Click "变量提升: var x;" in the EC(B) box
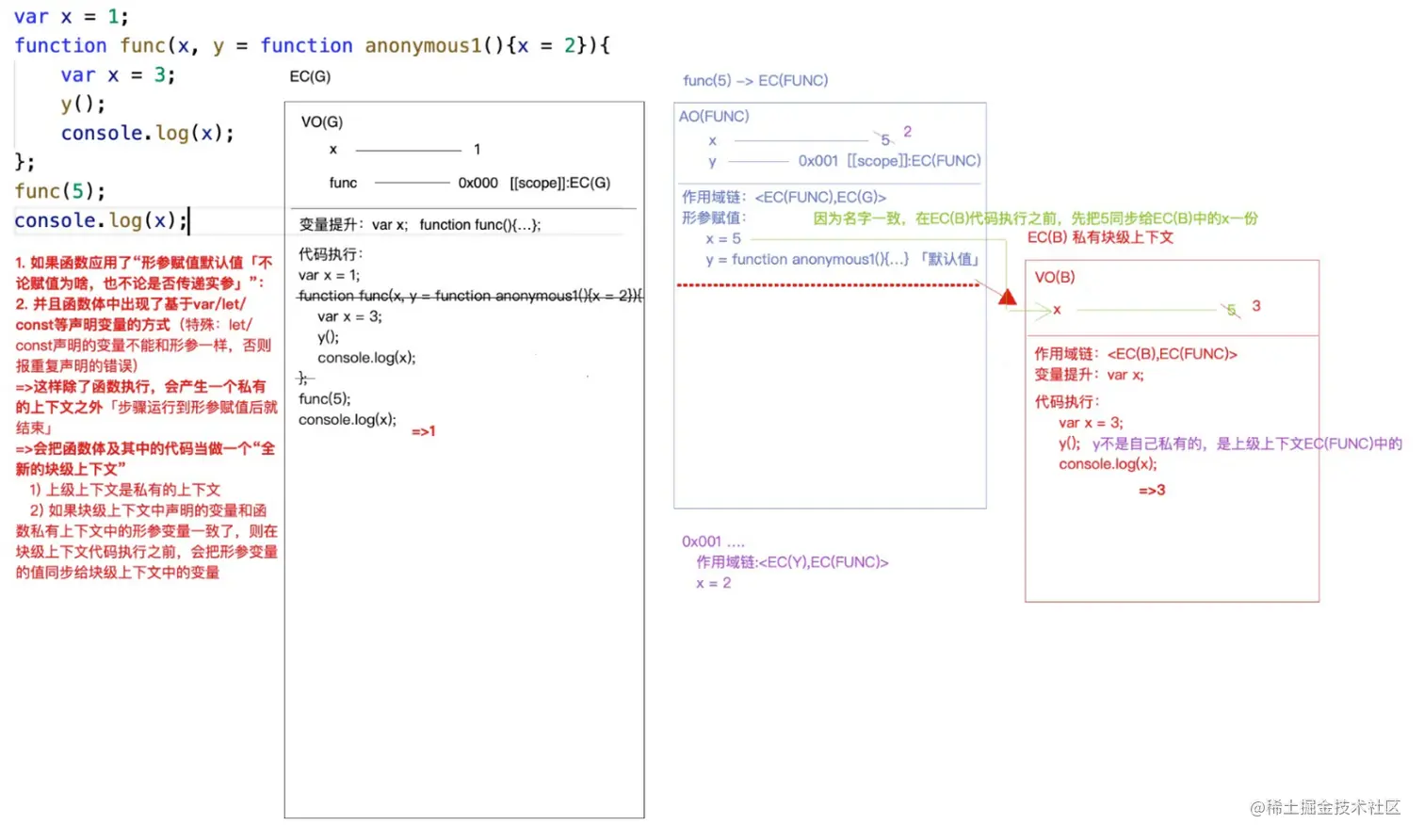The height and width of the screenshot is (840, 1424). click(x=1089, y=375)
